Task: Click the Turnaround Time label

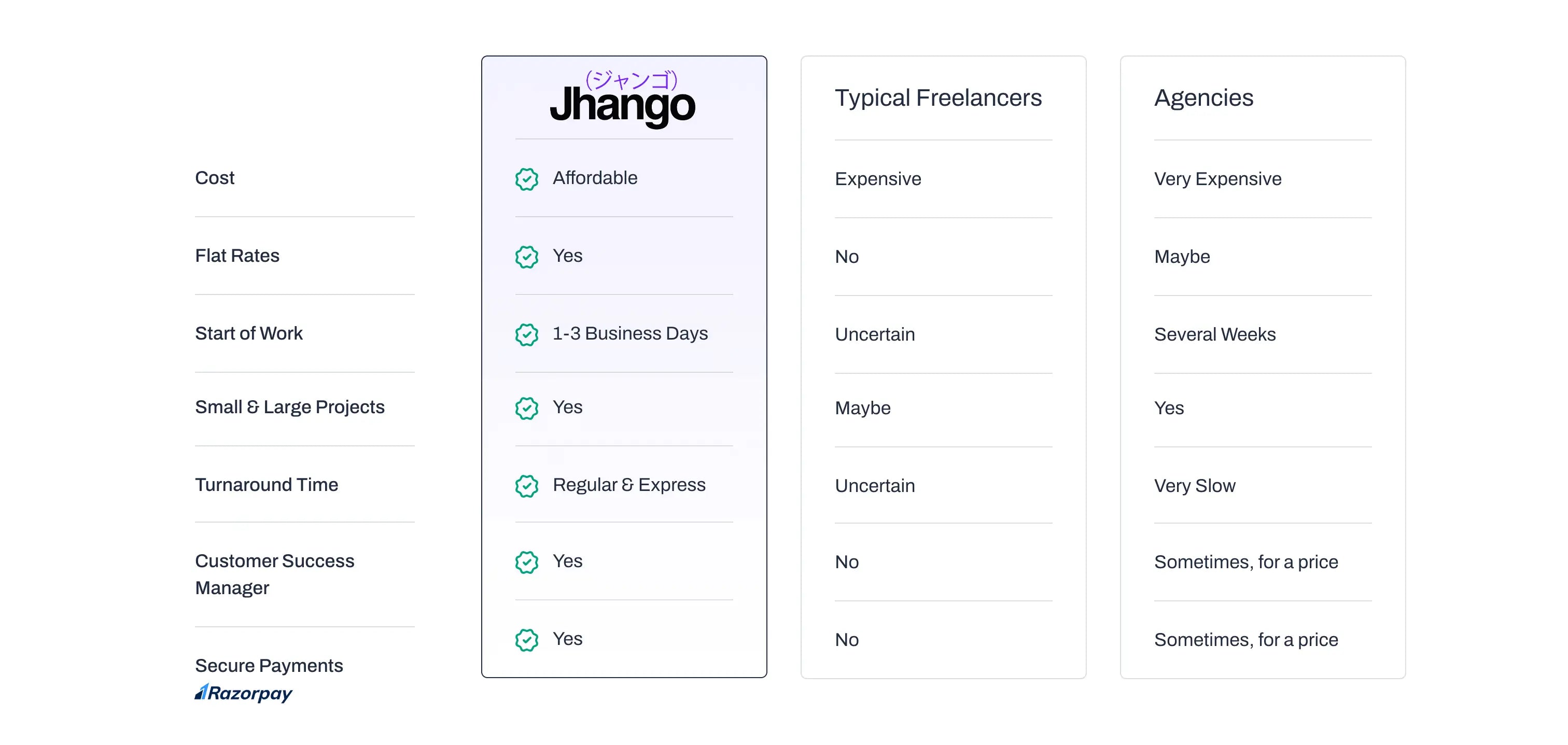Action: tap(266, 485)
